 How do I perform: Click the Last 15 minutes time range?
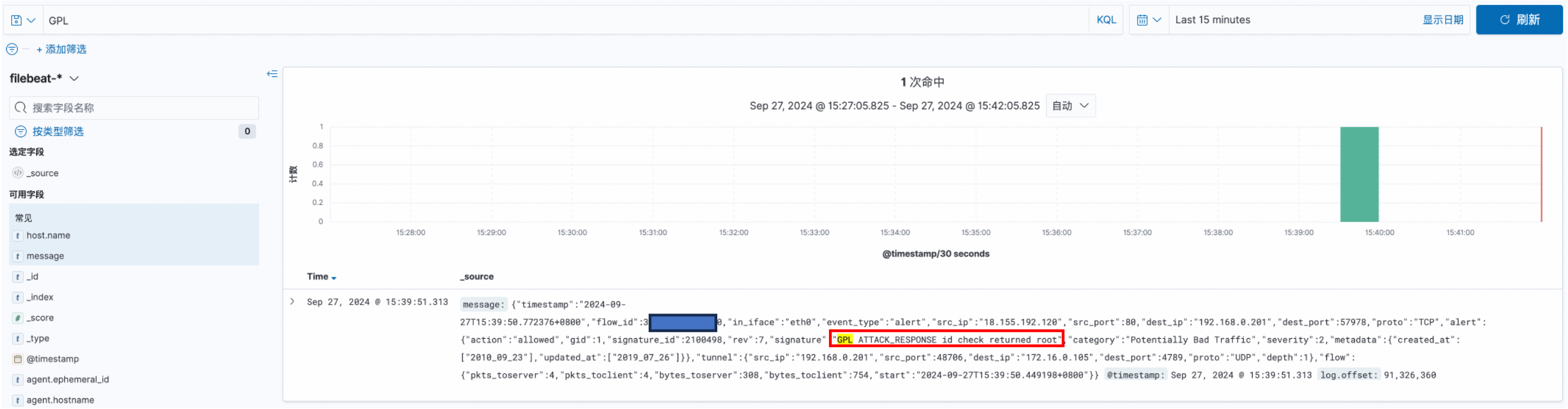pos(1212,20)
